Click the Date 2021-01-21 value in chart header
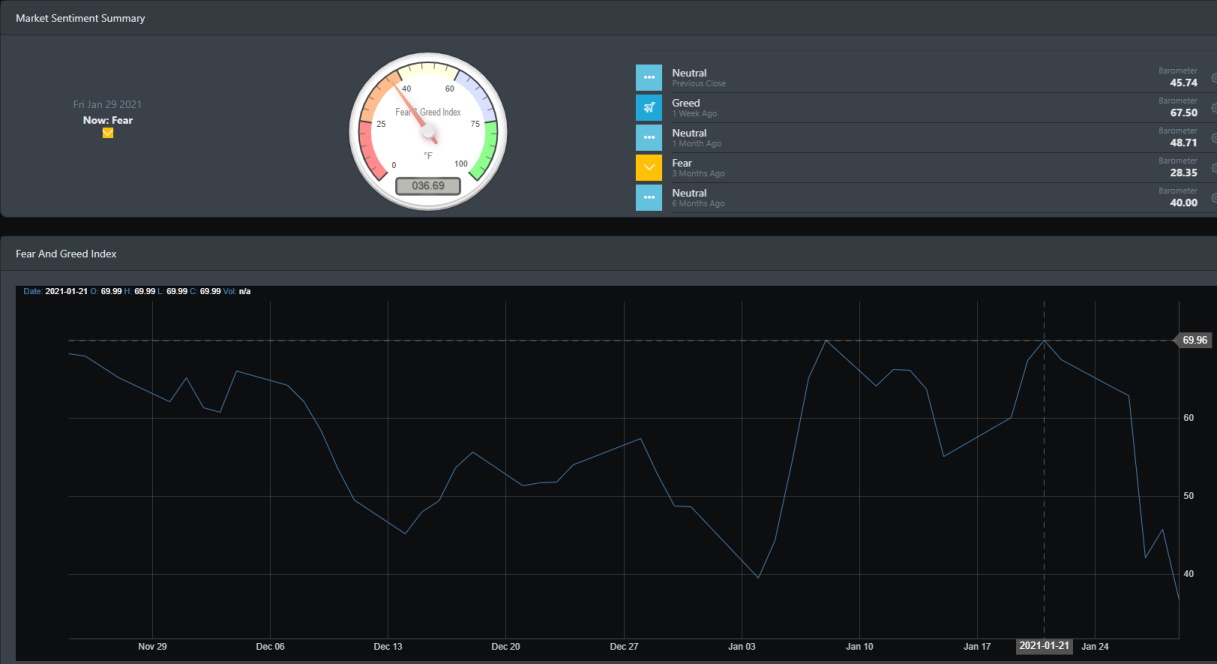 tap(68, 291)
